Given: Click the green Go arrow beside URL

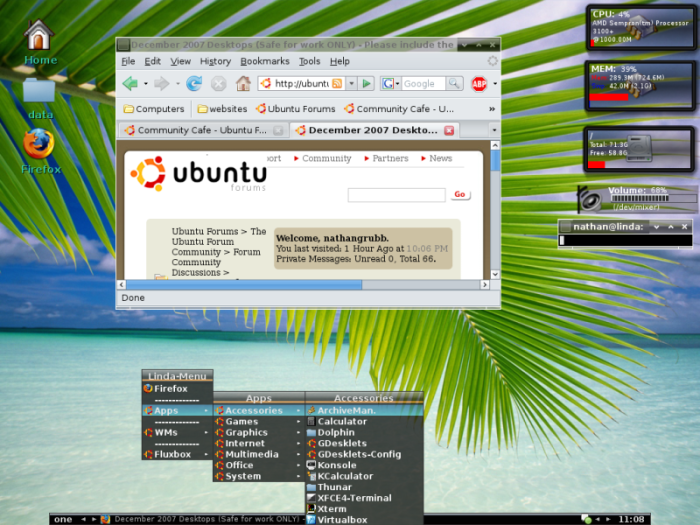Looking at the screenshot, I should coord(367,83).
